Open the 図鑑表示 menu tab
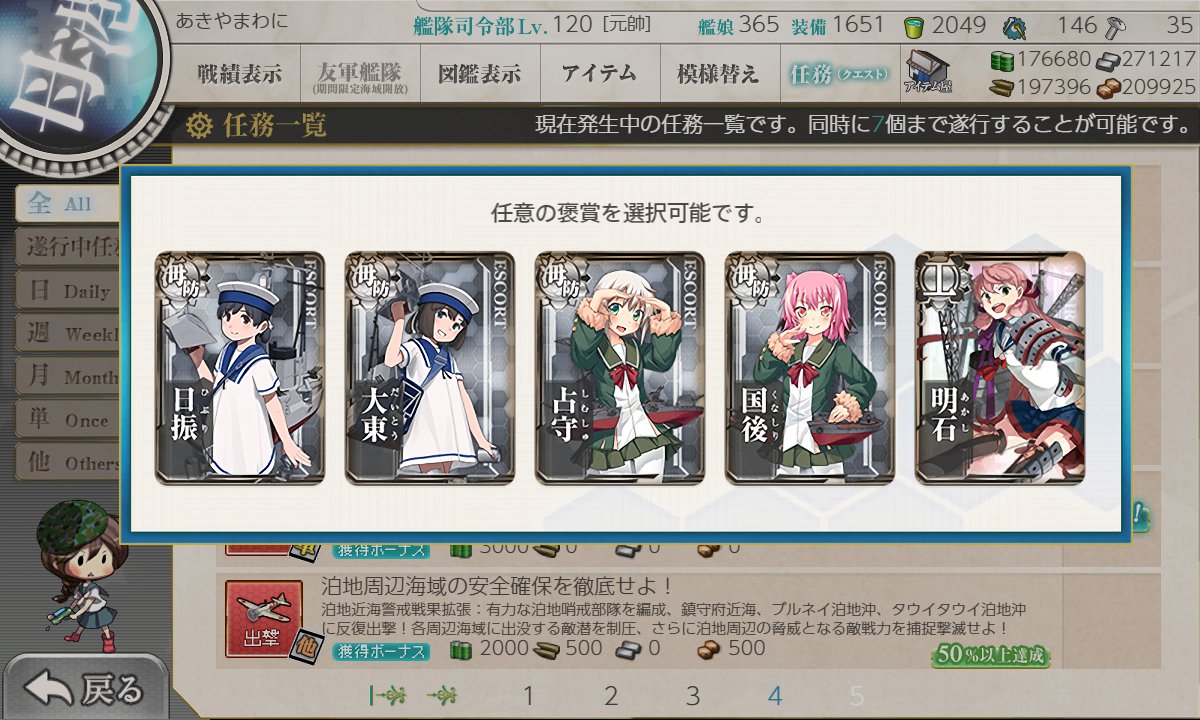Viewport: 1200px width, 720px height. click(479, 73)
